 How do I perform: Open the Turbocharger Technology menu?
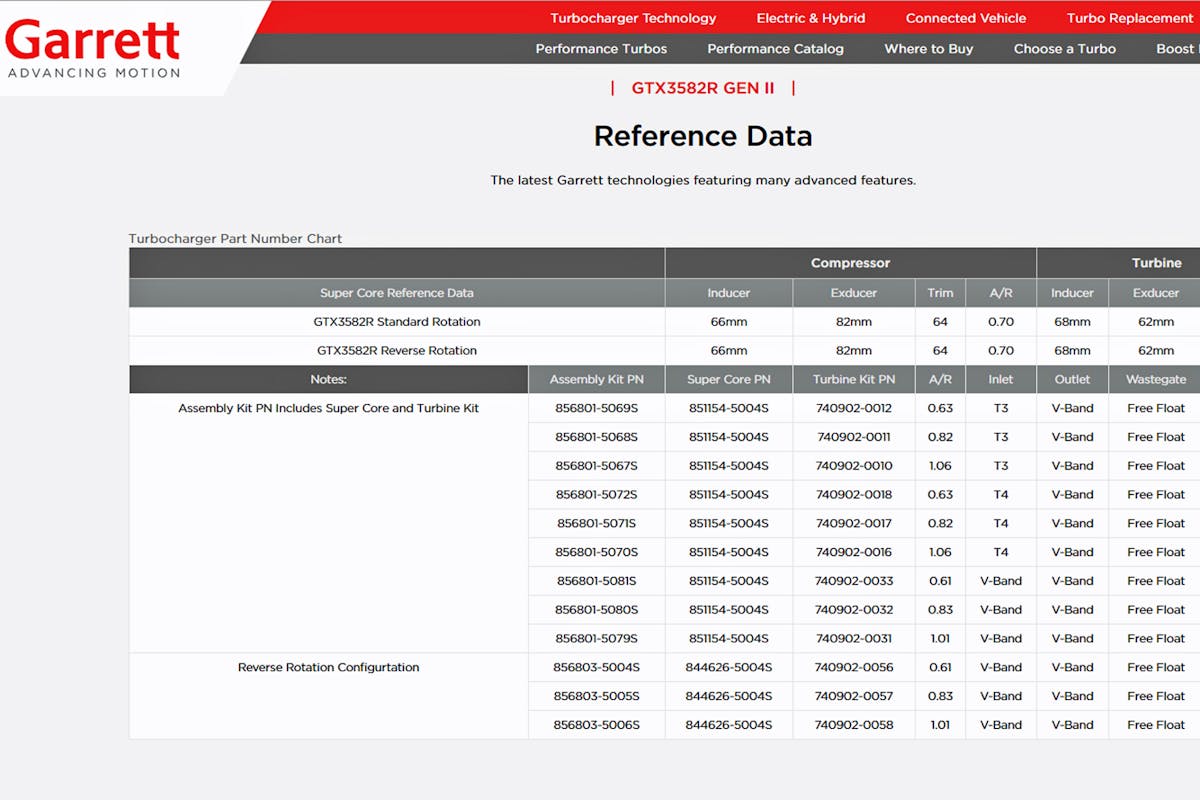(x=633, y=18)
